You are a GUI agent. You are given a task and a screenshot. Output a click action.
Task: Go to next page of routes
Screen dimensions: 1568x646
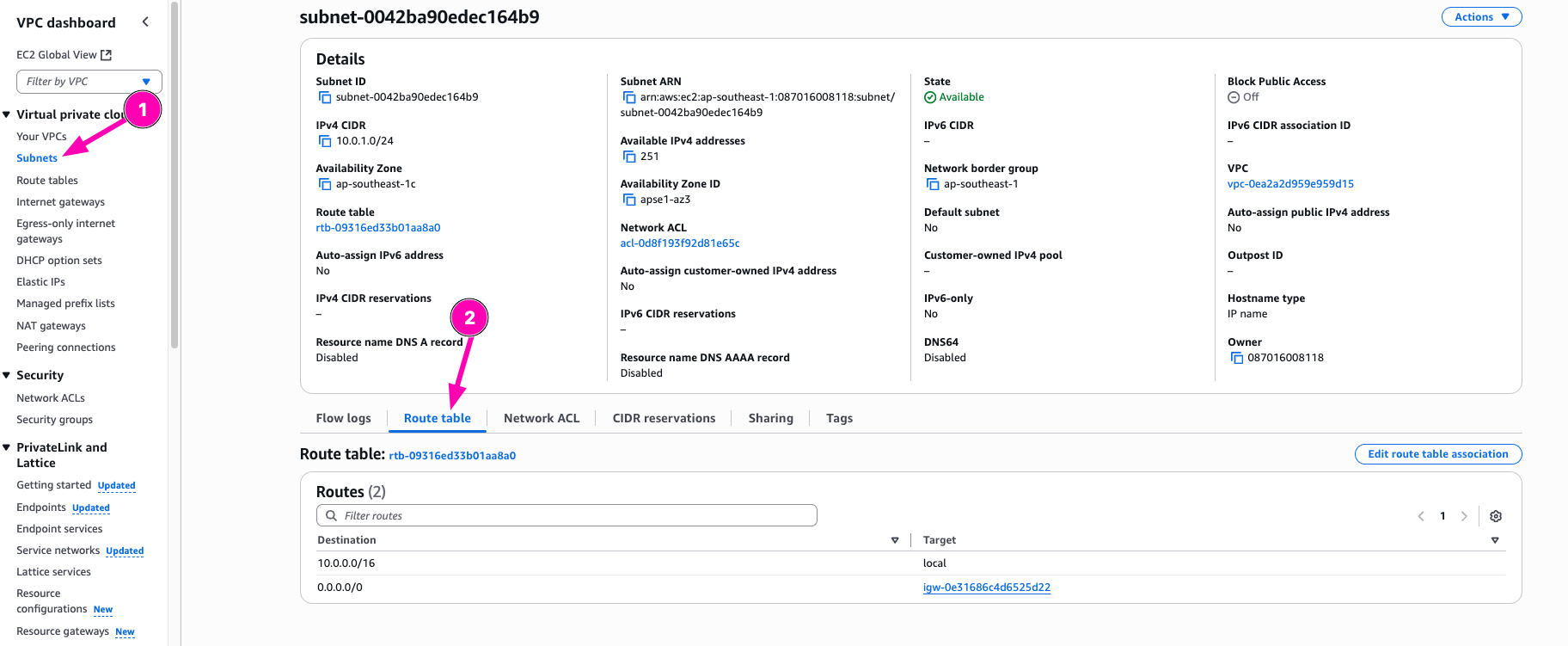coord(1464,516)
